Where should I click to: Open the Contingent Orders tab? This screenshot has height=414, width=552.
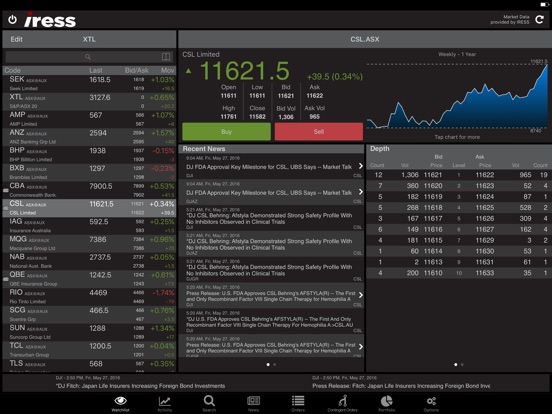tap(343, 403)
